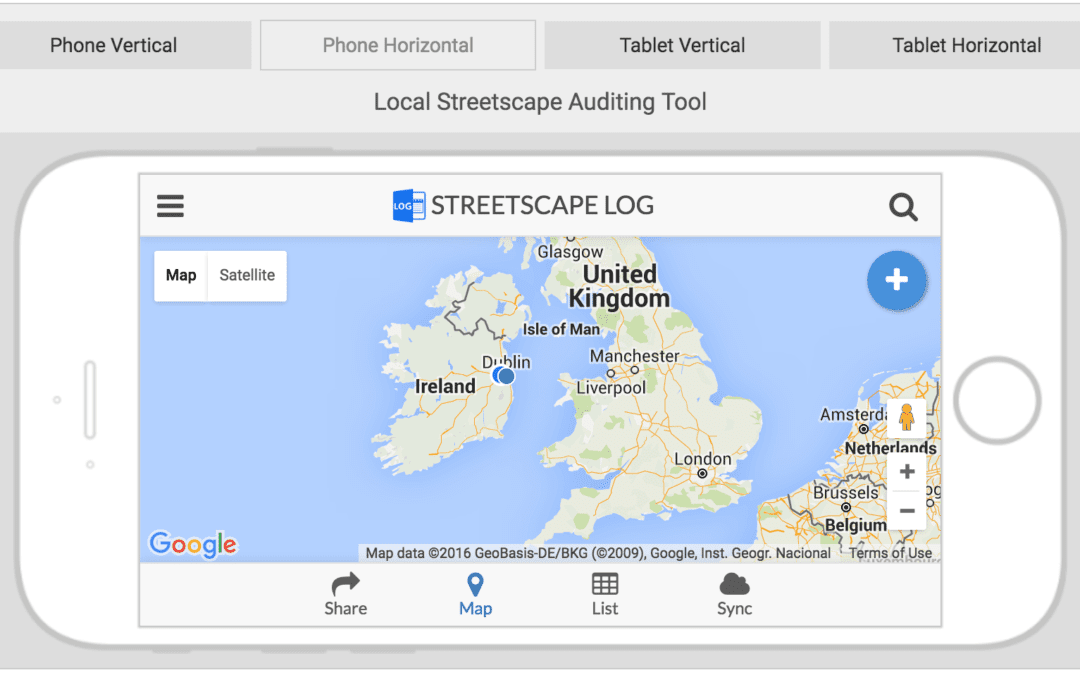Click the map data copyright text
Screen dimensions: 1080x675
coord(598,553)
